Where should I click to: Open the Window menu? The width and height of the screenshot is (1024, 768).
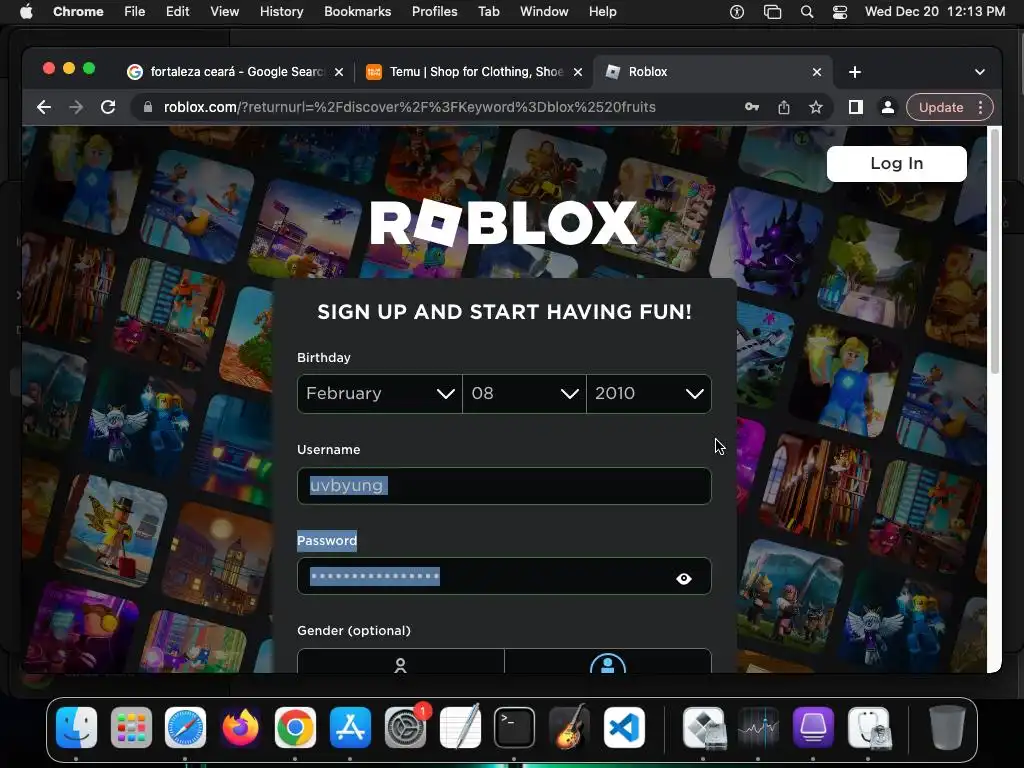click(x=544, y=11)
